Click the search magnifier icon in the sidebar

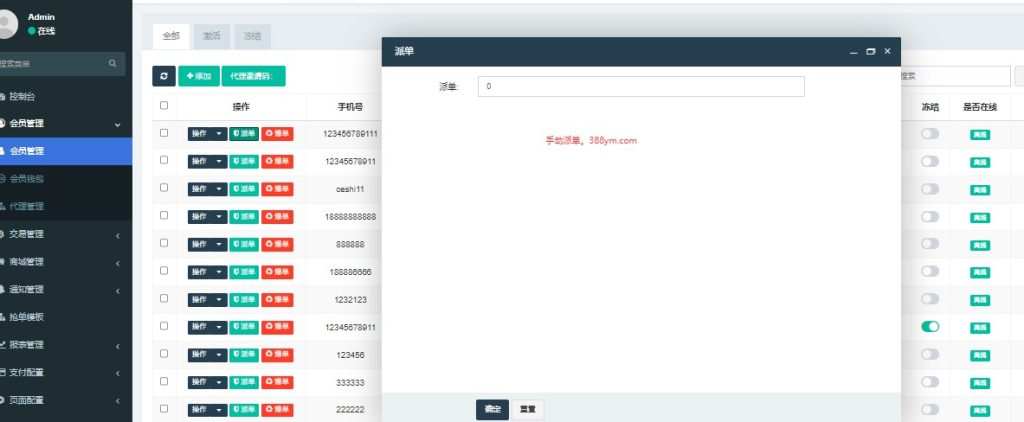pos(113,63)
